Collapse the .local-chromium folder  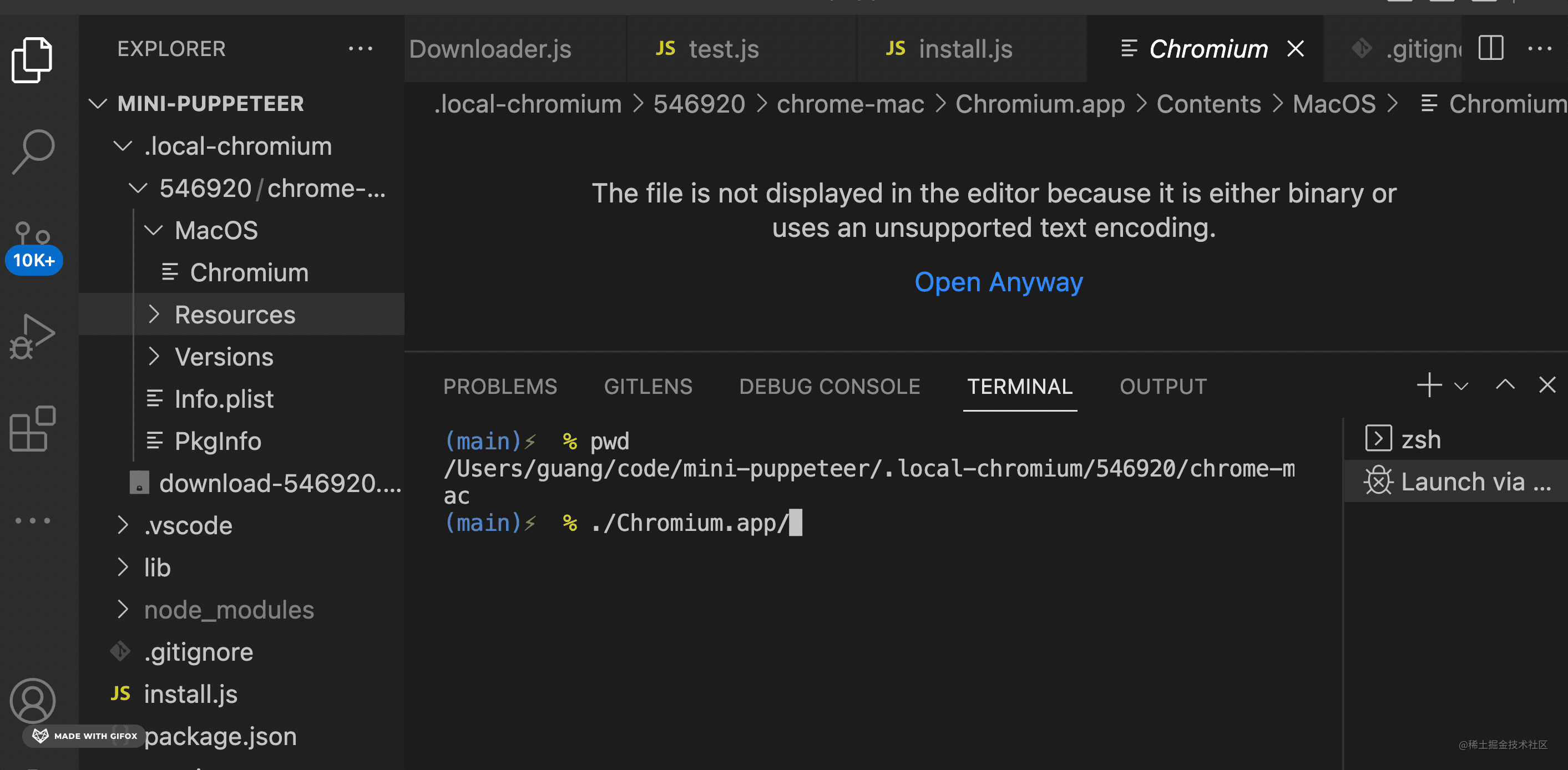pyautogui.click(x=237, y=146)
